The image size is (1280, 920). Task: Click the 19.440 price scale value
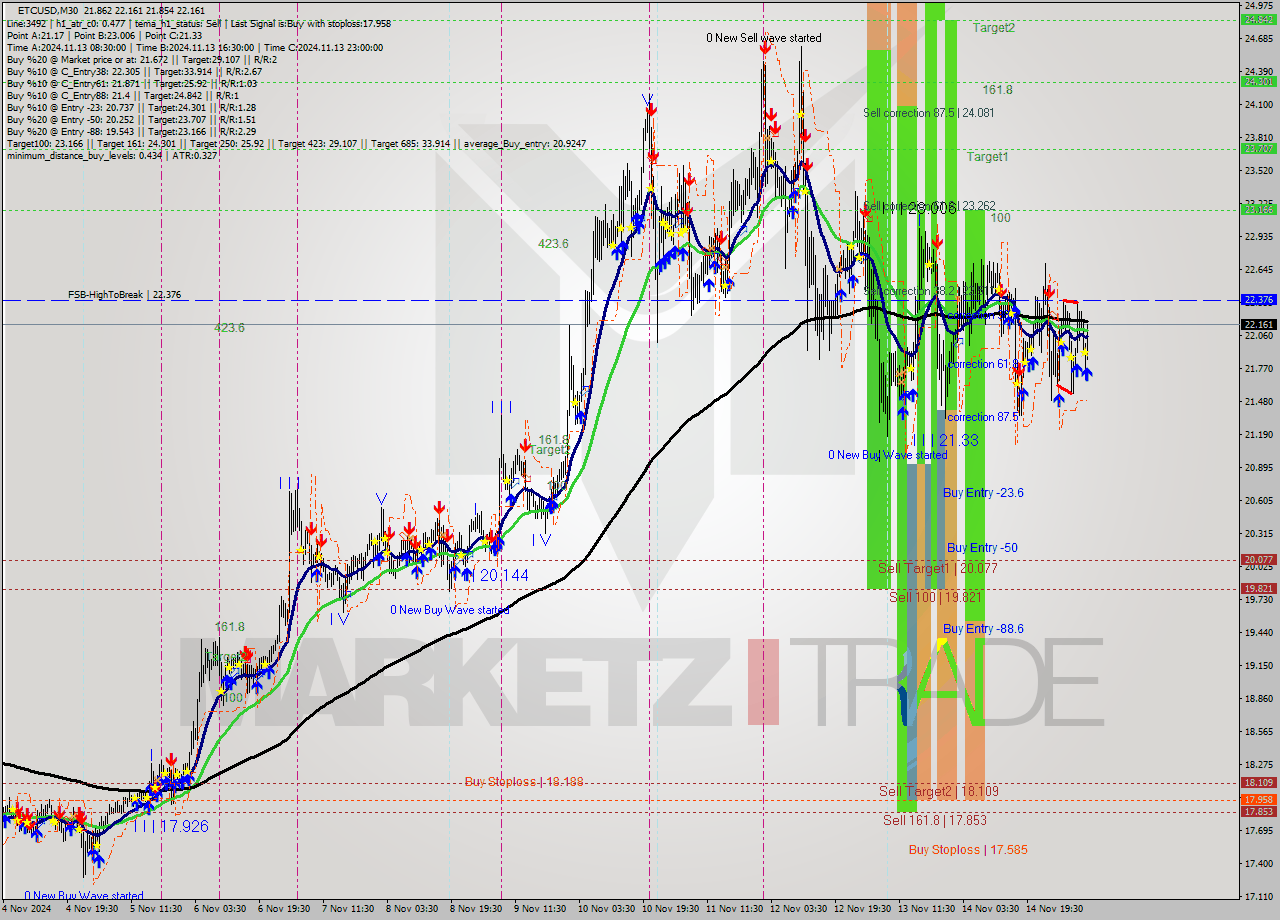1258,633
